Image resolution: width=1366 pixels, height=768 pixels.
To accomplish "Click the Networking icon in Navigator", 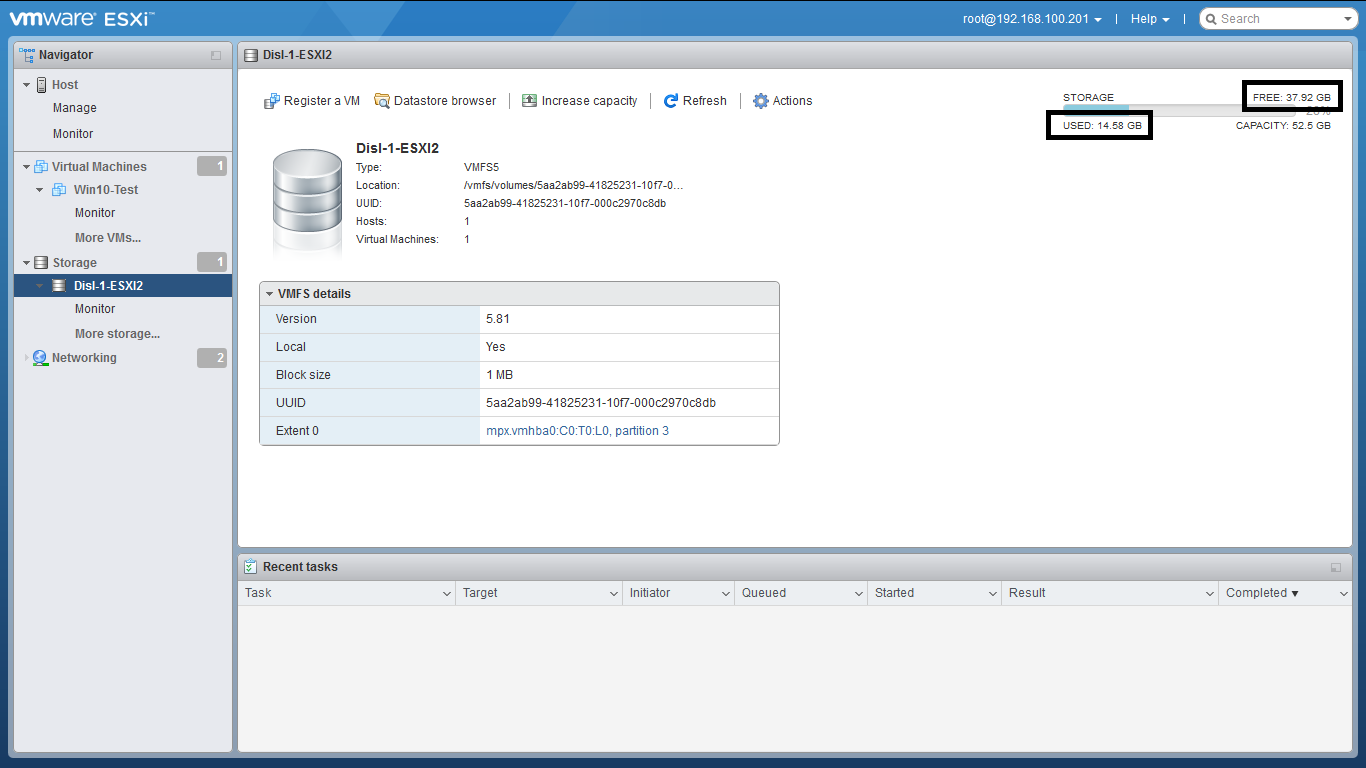I will click(x=40, y=358).
